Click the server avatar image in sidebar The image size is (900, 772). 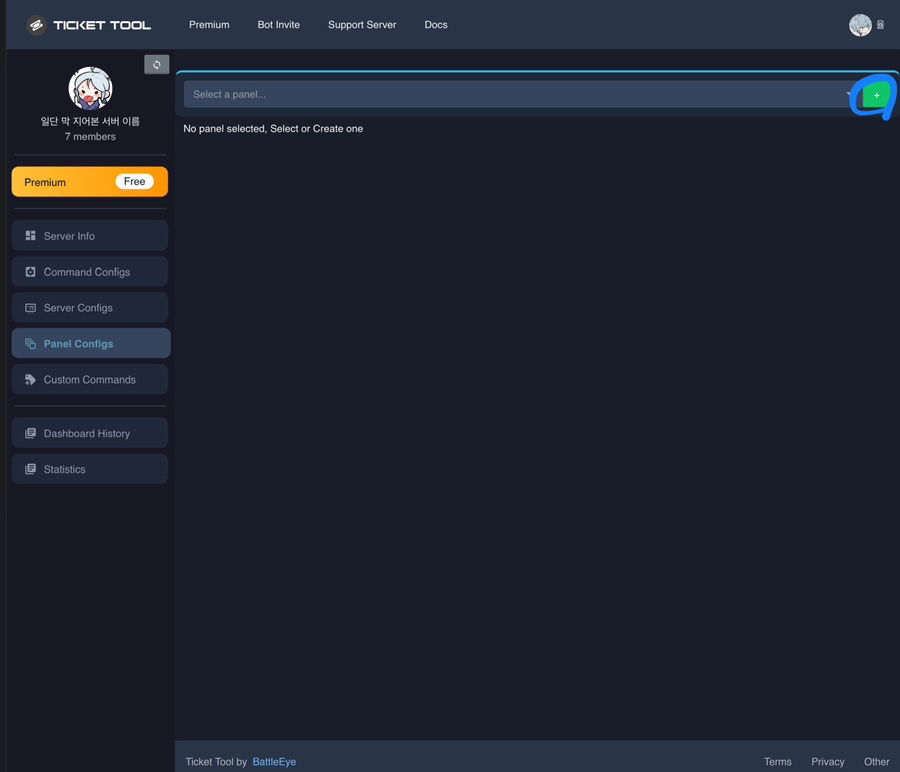pyautogui.click(x=90, y=88)
